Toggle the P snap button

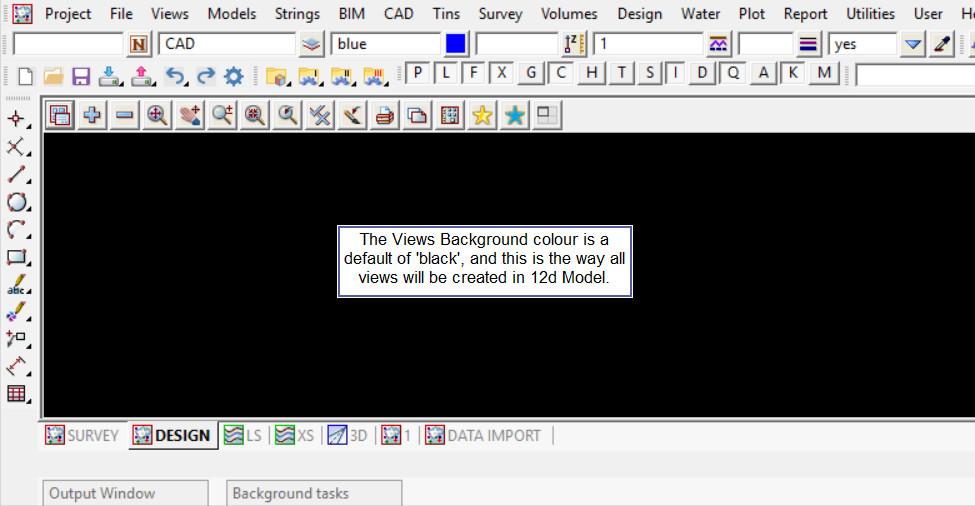pos(417,73)
